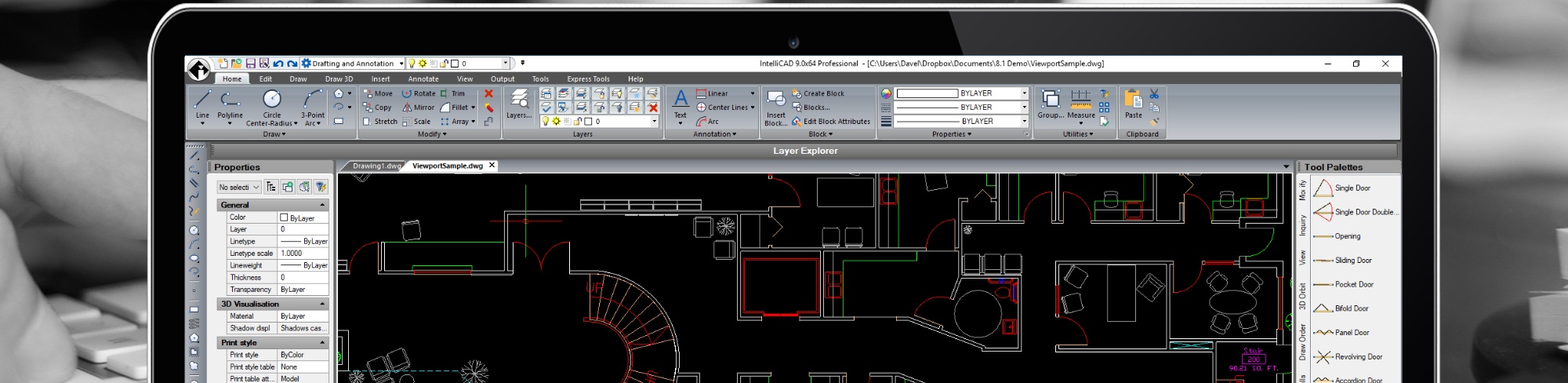Click the Layer Explorer title bar

805,151
